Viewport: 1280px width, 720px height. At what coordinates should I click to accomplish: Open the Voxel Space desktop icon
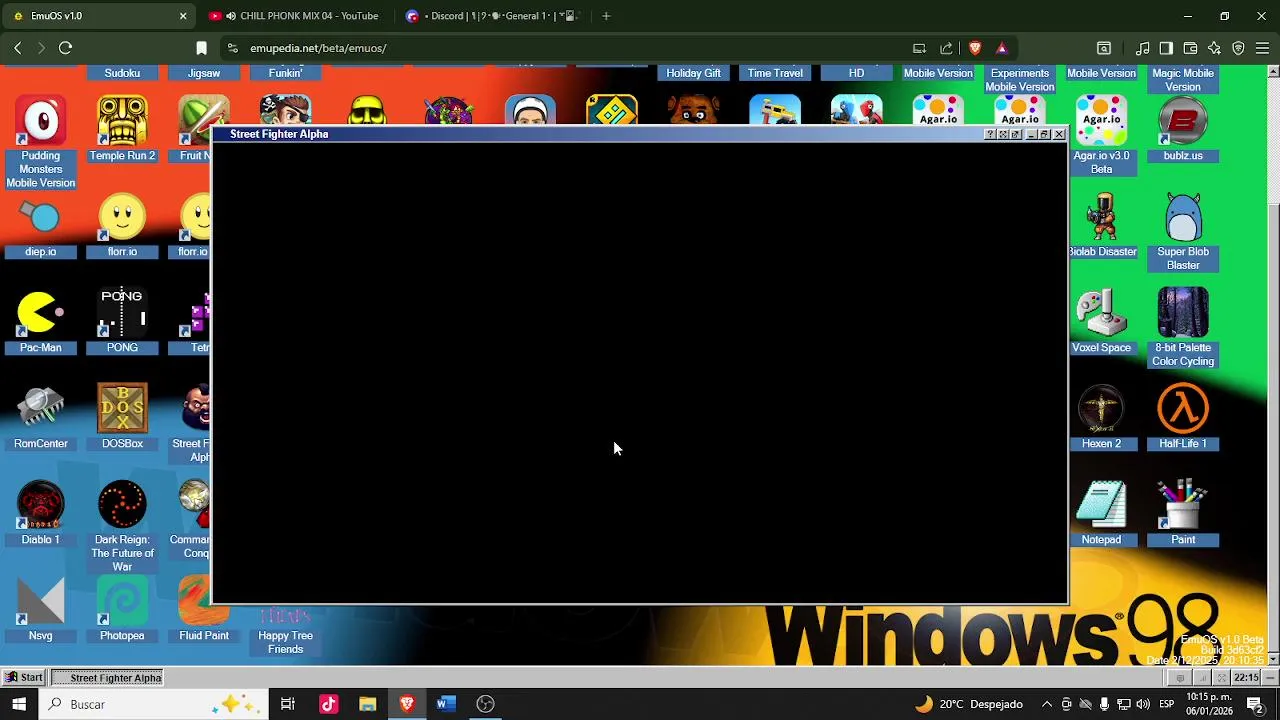coord(1101,322)
